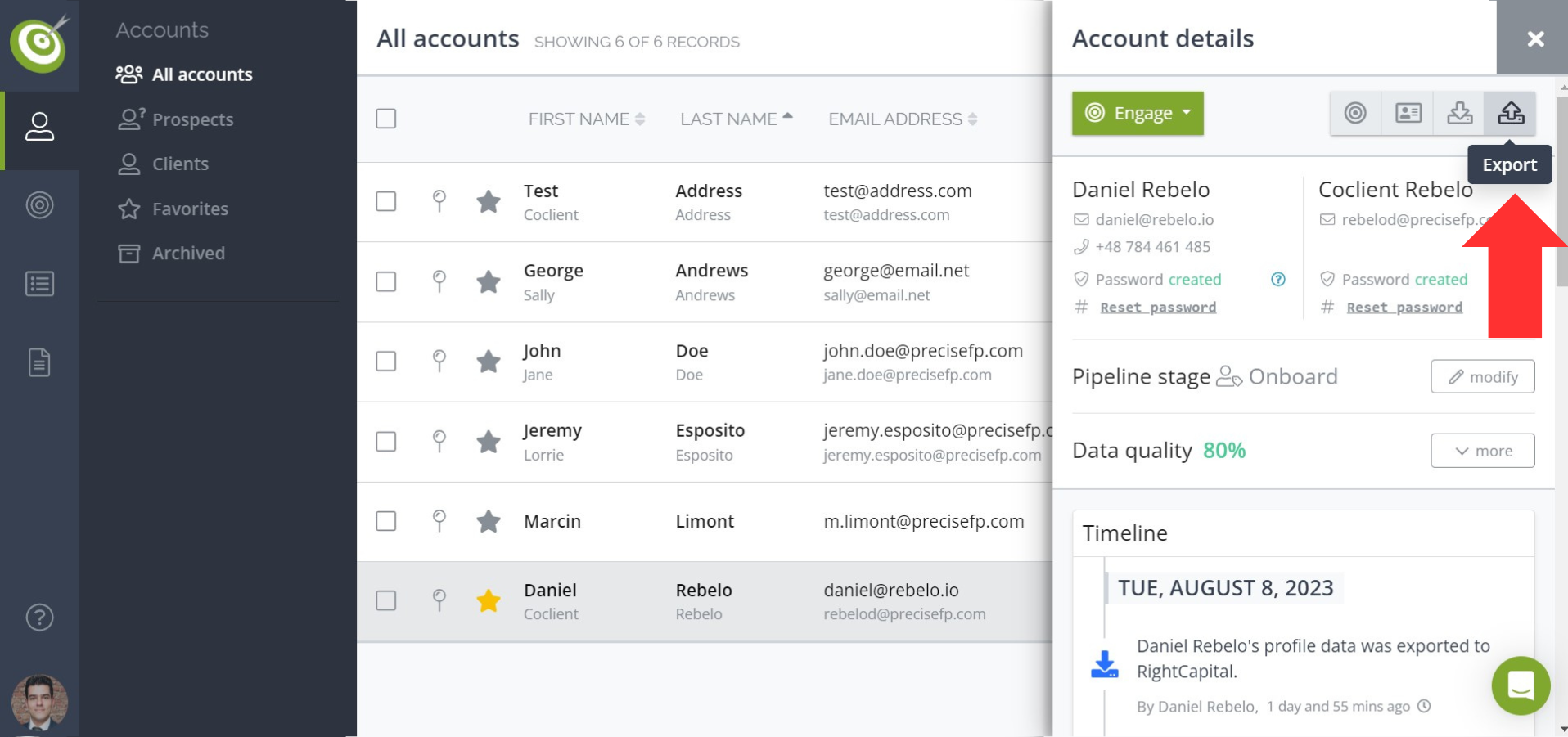This screenshot has width=1568, height=737.
Task: Click the modify pipeline stage button
Action: pos(1482,377)
